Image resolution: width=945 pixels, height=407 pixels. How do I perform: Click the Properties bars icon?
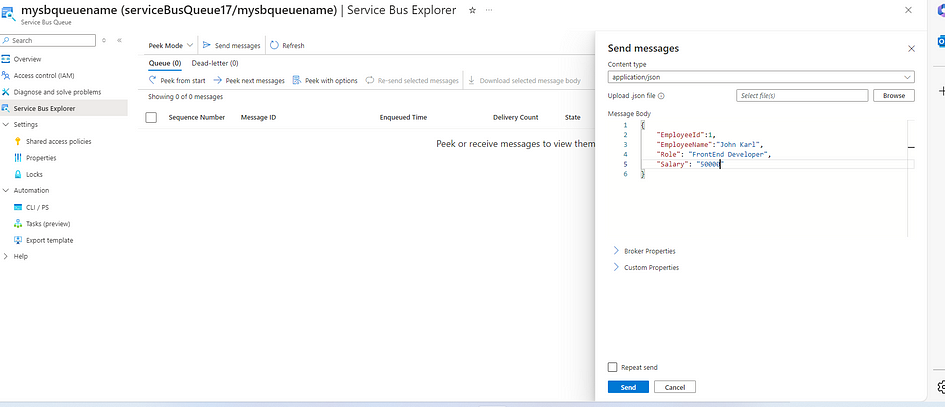pos(18,158)
